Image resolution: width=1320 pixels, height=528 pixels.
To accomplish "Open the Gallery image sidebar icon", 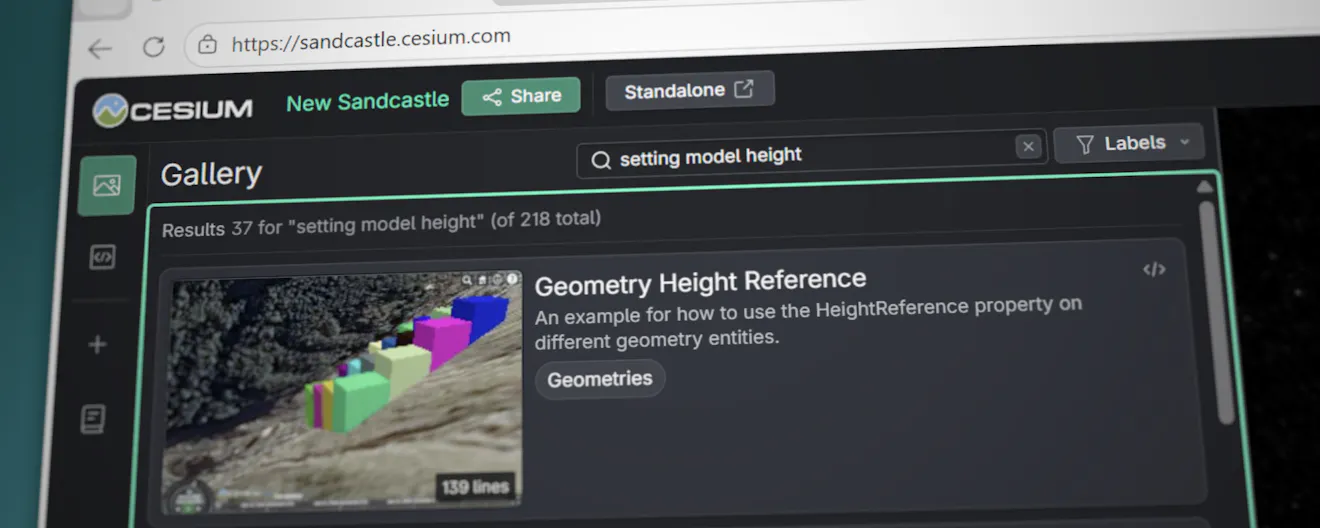I will pyautogui.click(x=106, y=185).
